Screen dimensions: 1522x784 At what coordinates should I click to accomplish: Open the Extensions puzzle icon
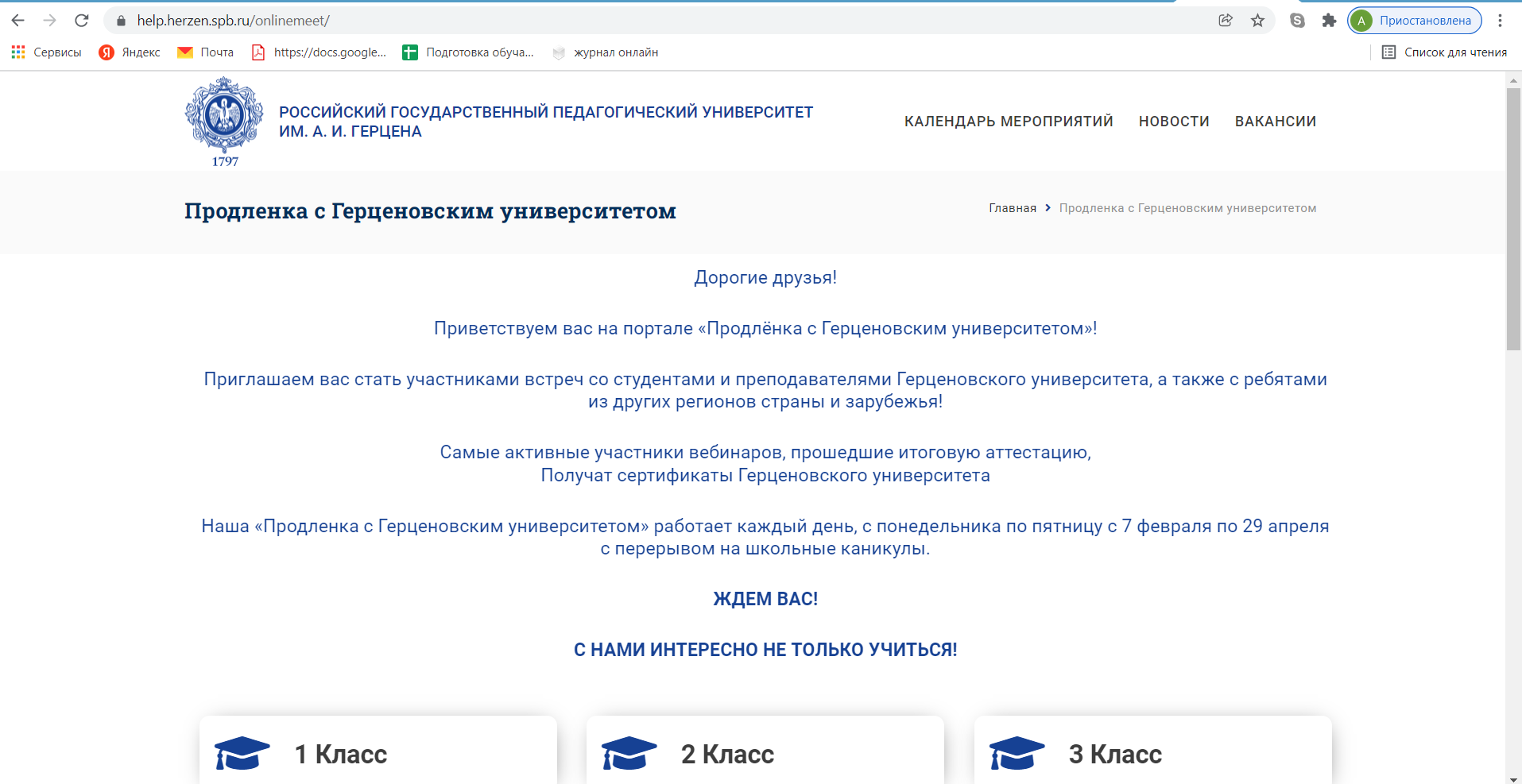1329,21
